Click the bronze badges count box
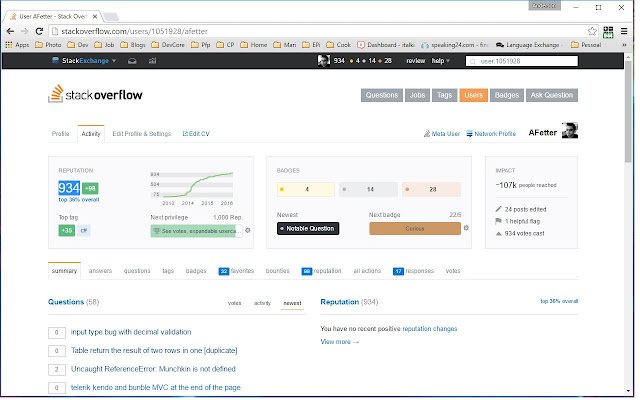Screen dimensions: 640x400 click(431, 189)
